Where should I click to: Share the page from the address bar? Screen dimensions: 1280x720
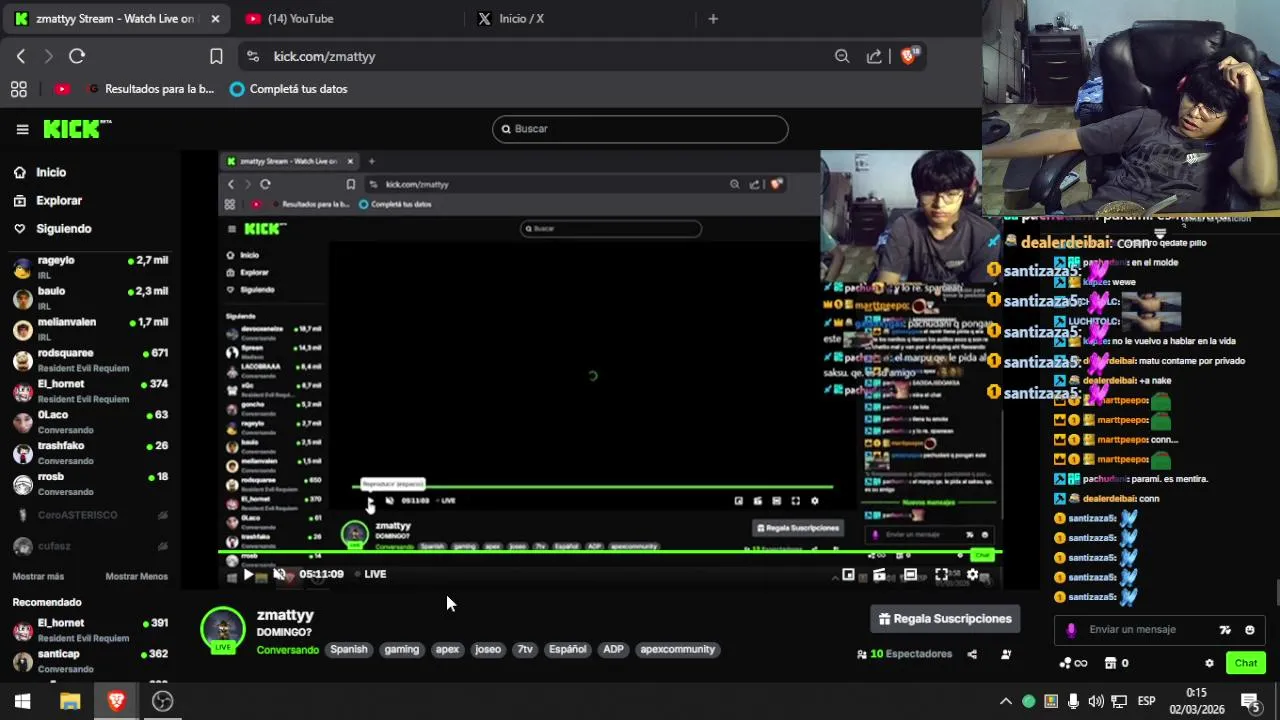tap(874, 57)
